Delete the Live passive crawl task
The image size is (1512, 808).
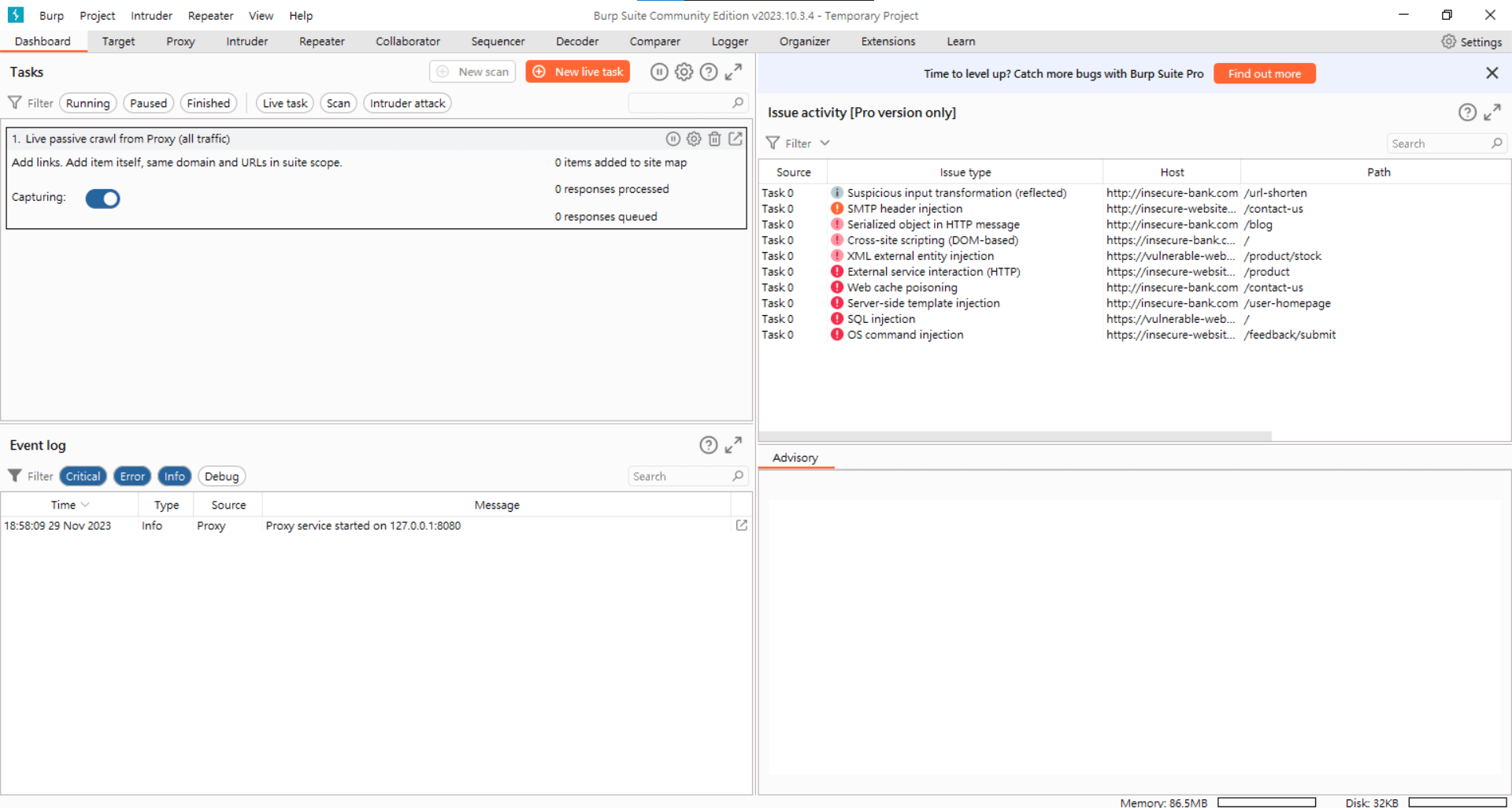click(714, 139)
